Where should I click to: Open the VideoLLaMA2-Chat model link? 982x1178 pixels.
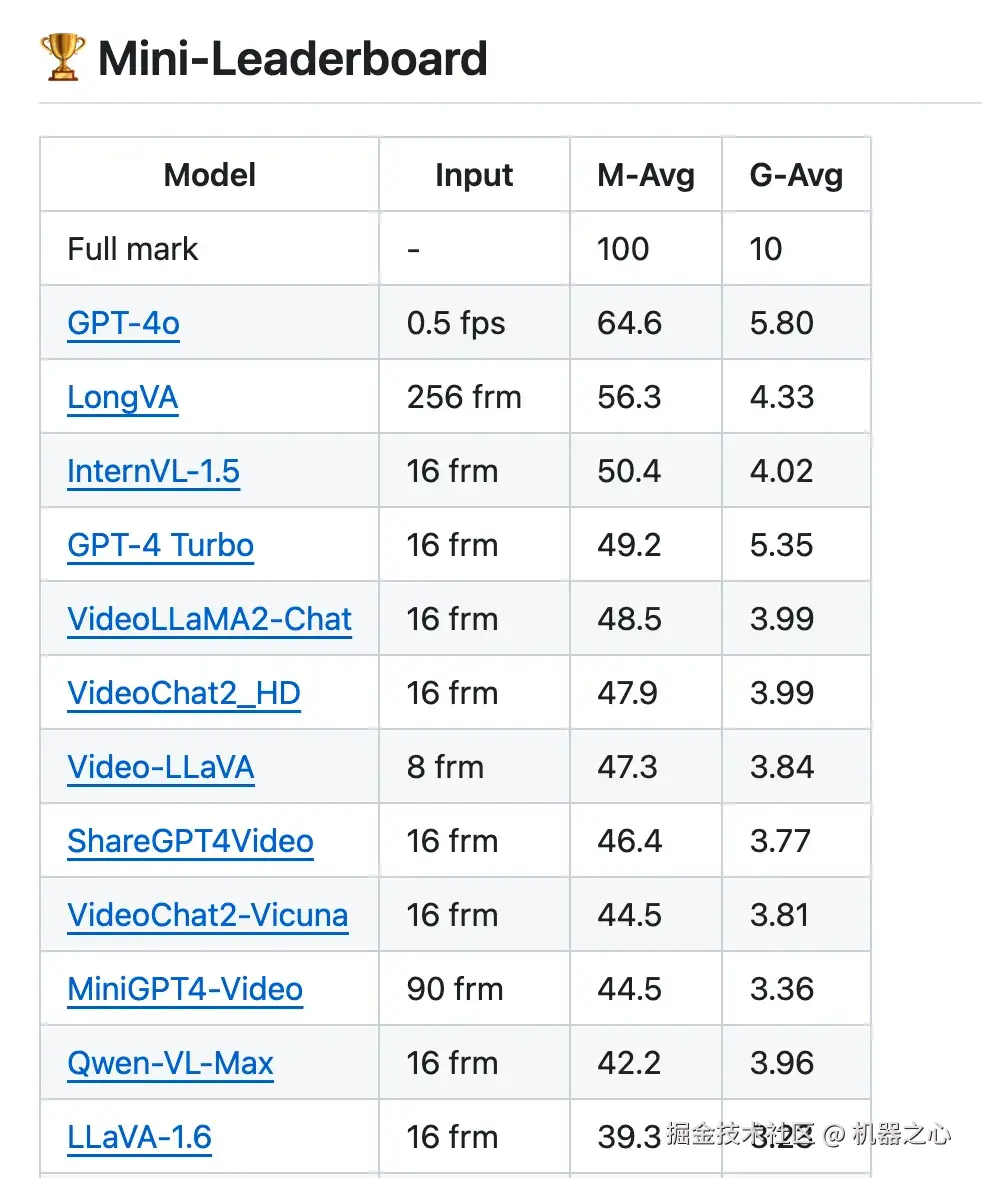(209, 620)
